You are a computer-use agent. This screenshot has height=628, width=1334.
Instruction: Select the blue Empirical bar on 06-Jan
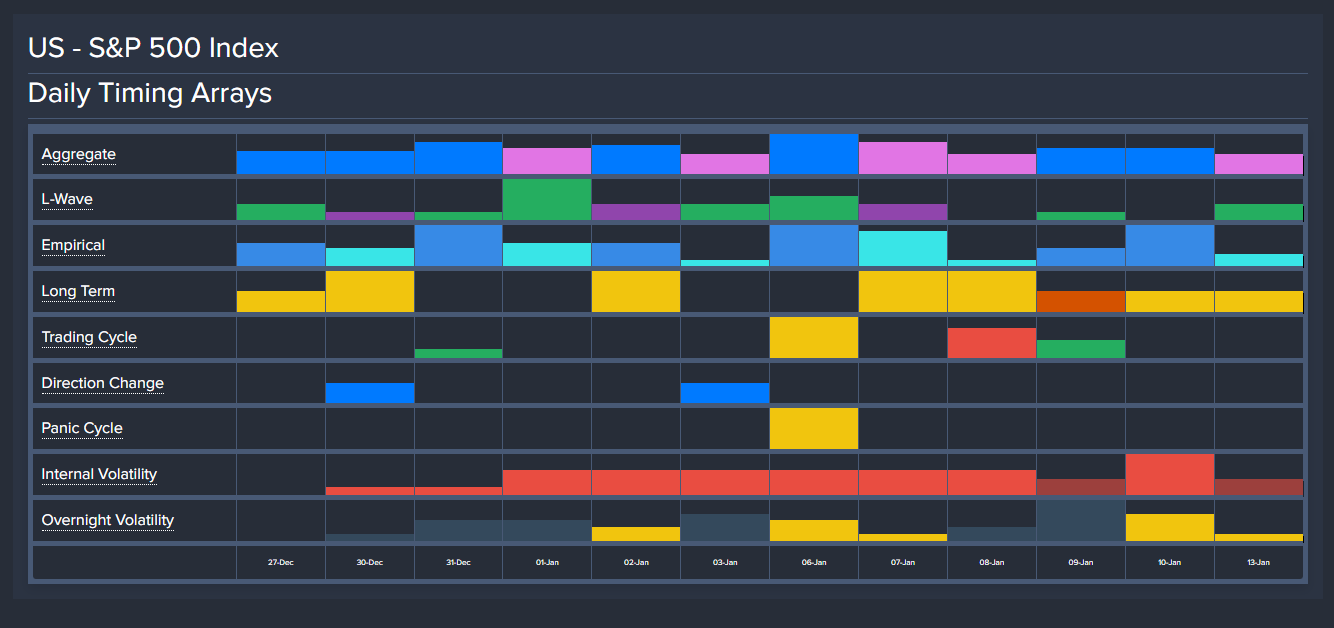click(x=814, y=245)
